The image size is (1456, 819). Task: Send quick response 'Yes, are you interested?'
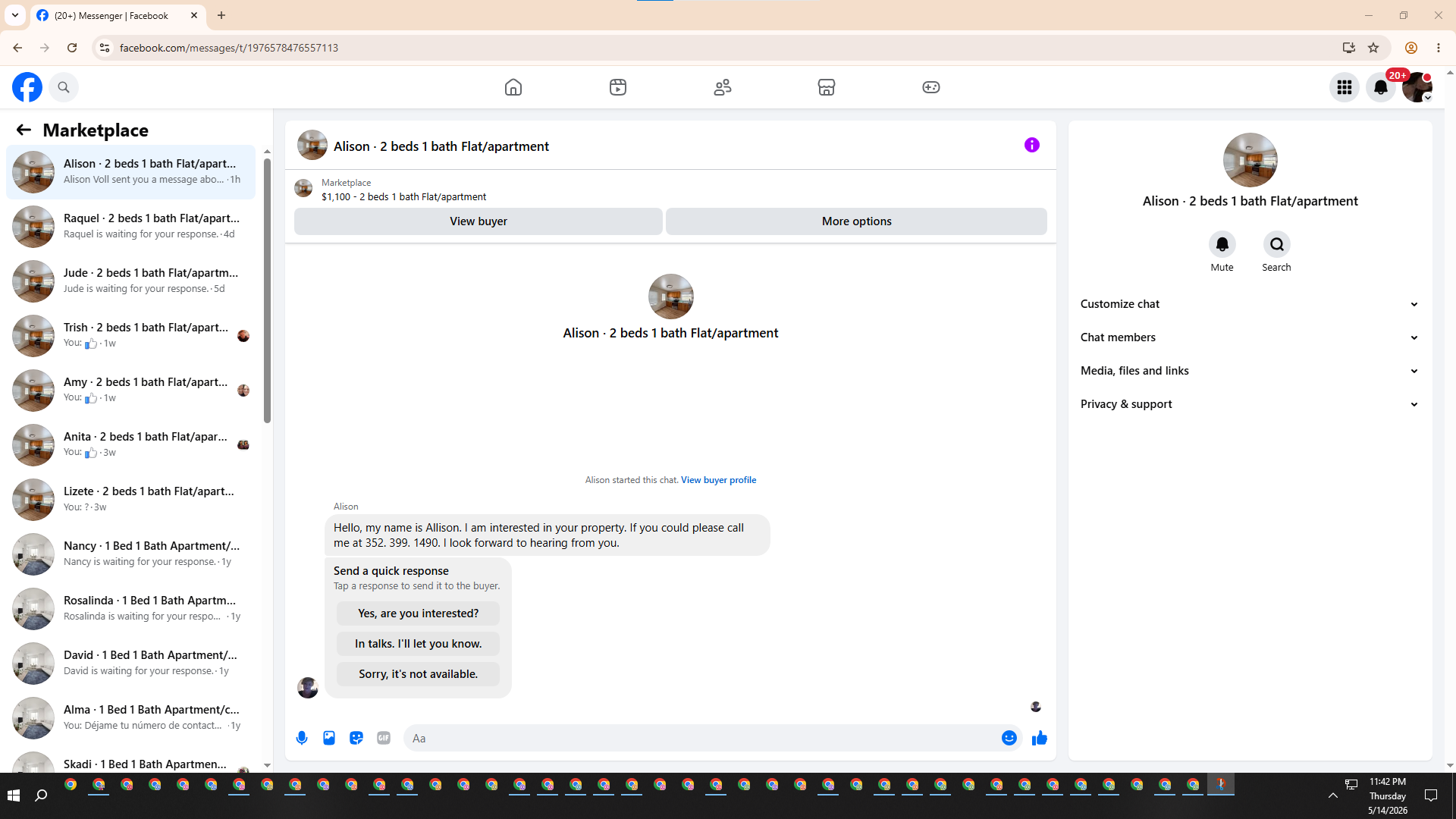[418, 613]
